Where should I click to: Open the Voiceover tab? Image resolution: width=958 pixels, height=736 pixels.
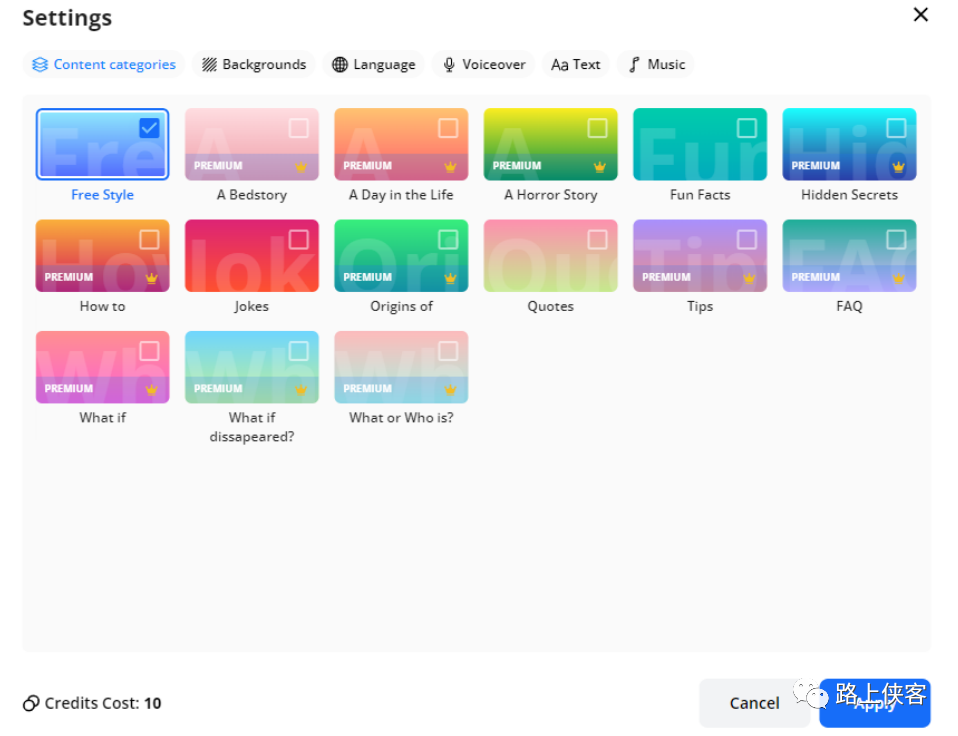click(484, 65)
